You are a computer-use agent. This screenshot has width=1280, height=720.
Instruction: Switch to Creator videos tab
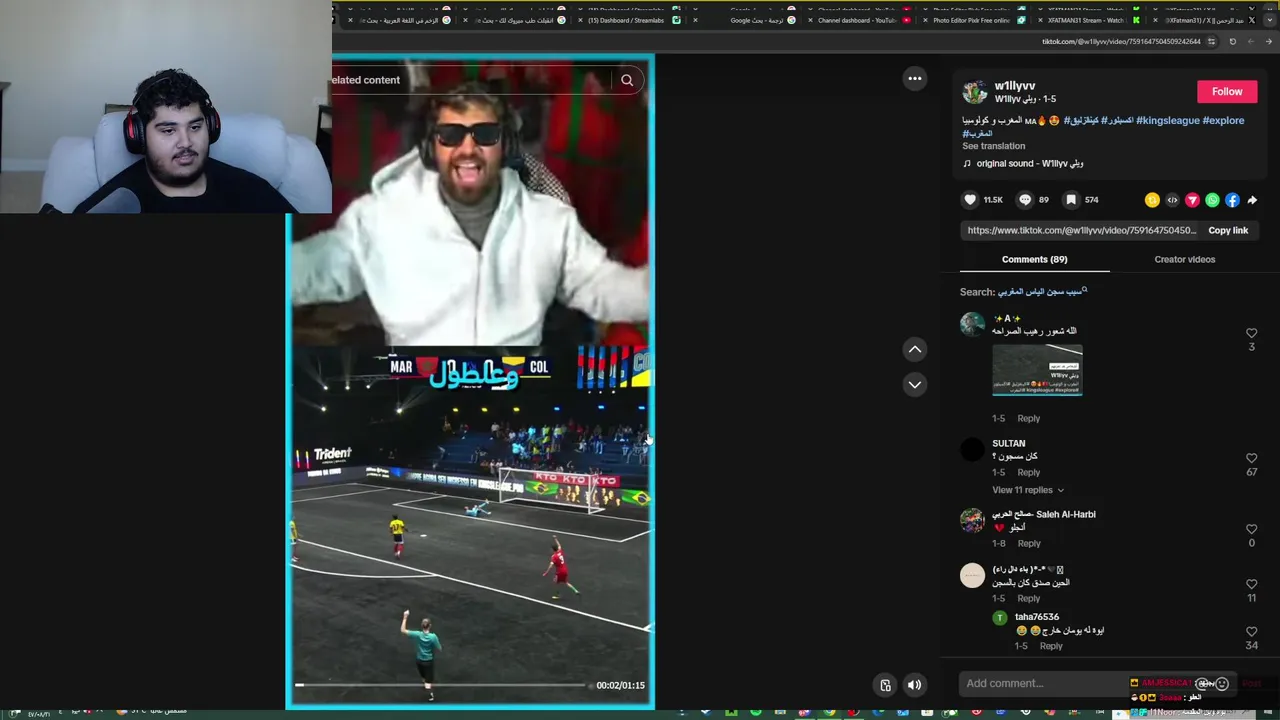(1184, 259)
